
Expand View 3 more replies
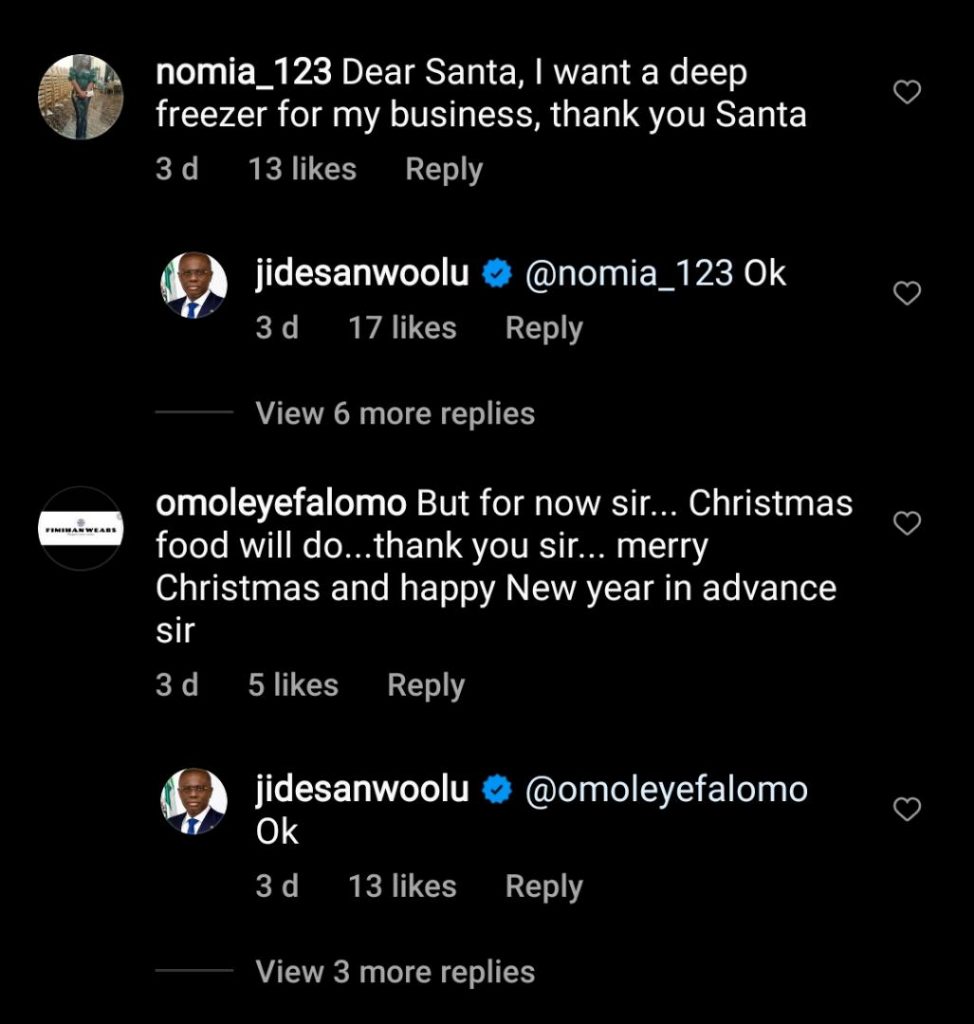coord(395,971)
